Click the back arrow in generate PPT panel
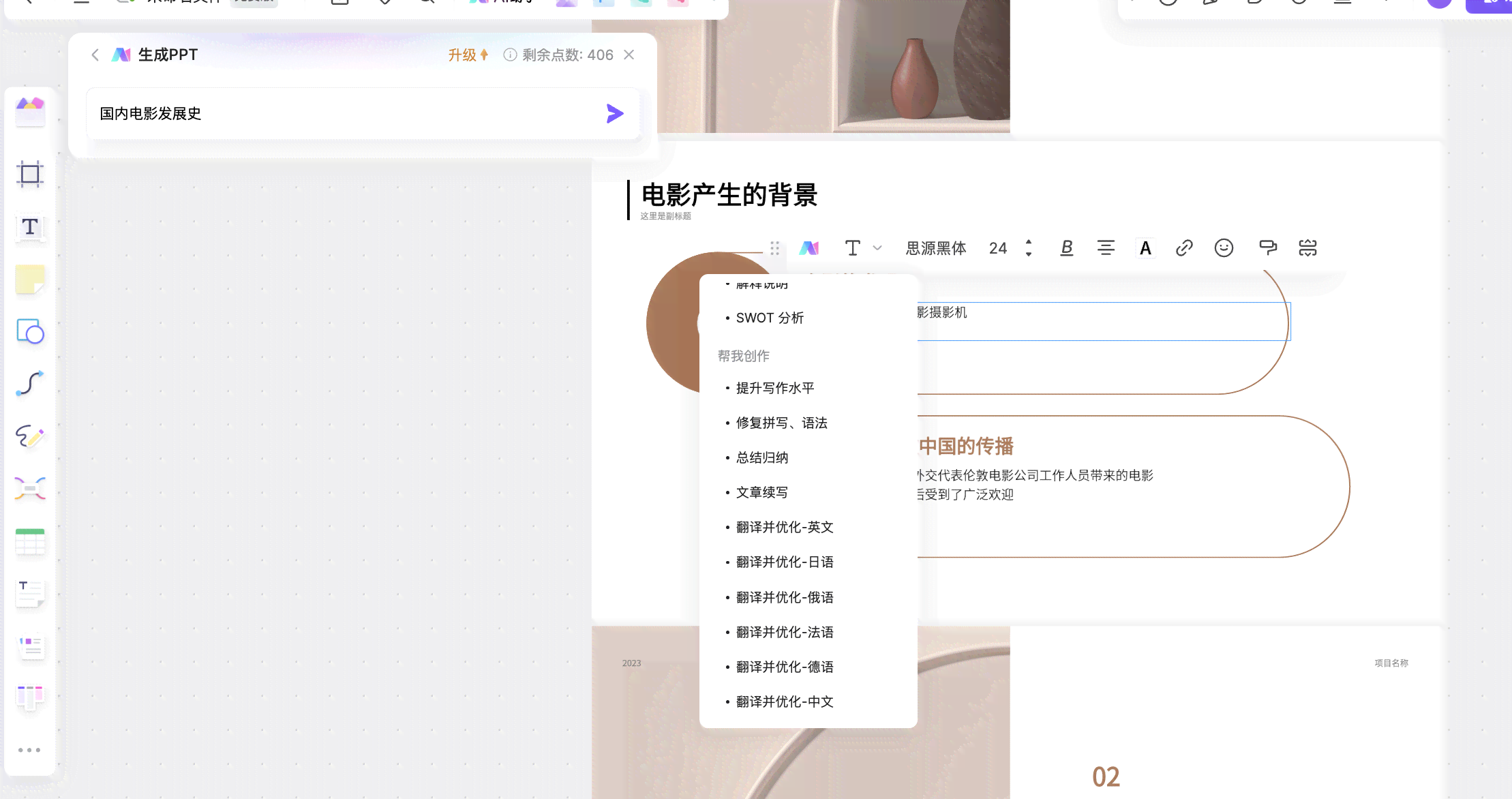Image resolution: width=1512 pixels, height=799 pixels. [94, 54]
